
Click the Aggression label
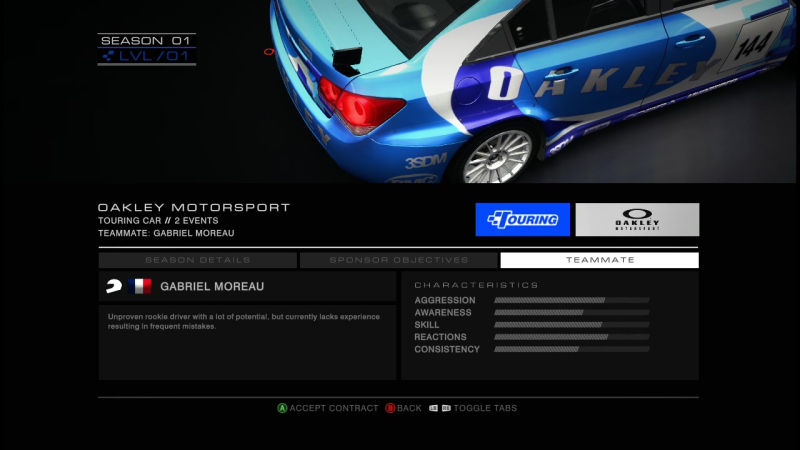point(445,300)
